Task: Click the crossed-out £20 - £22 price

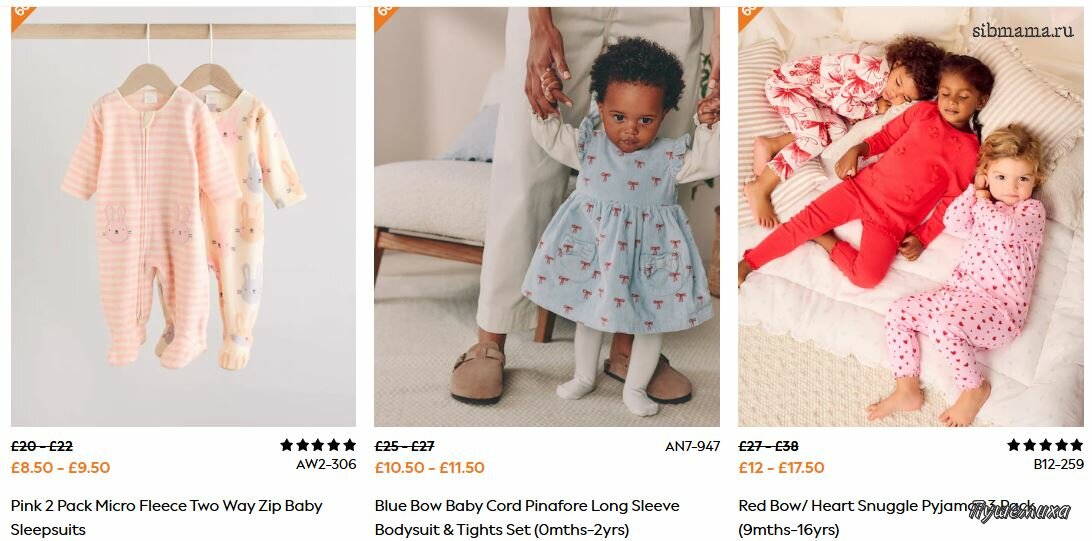Action: 42,446
